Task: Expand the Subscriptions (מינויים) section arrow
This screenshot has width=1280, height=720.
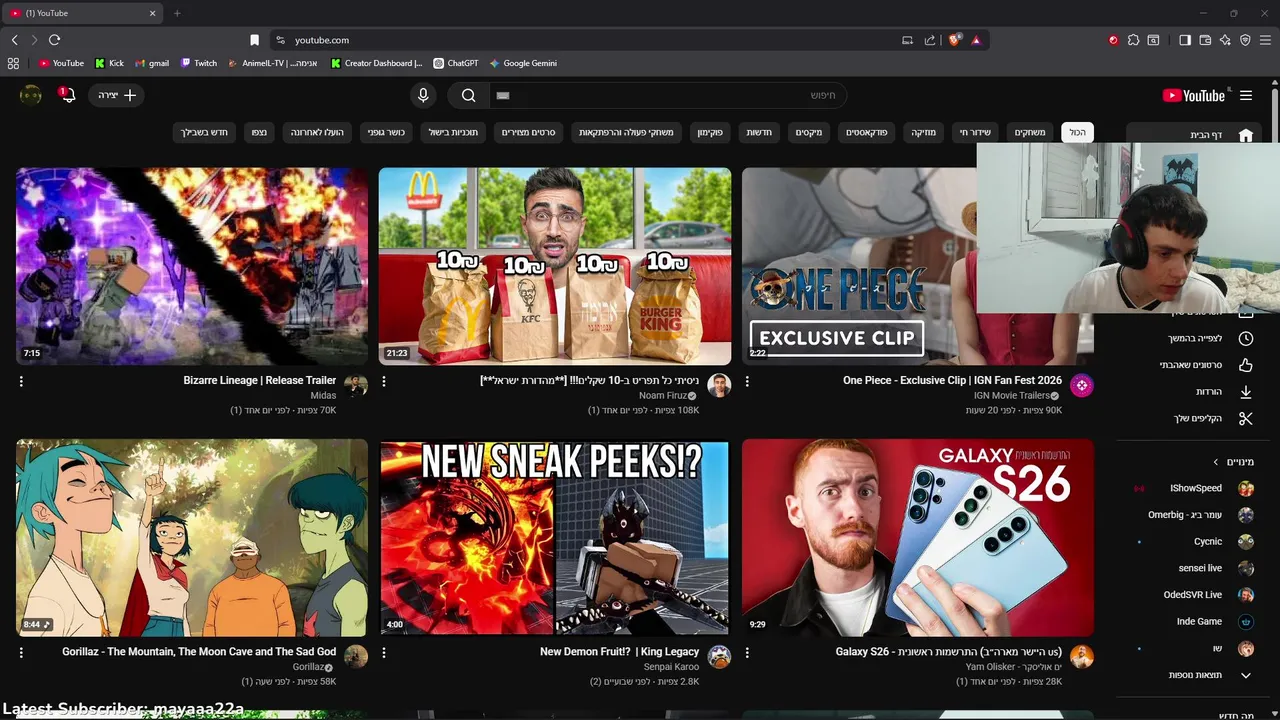Action: pyautogui.click(x=1216, y=462)
